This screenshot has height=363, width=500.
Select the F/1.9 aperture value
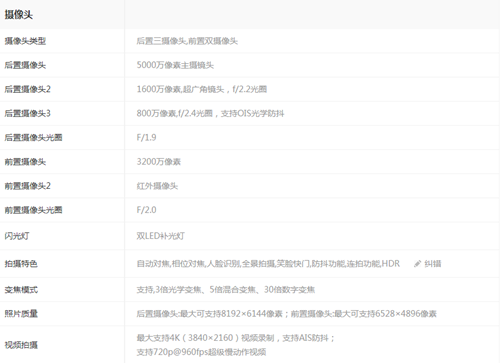click(x=146, y=137)
